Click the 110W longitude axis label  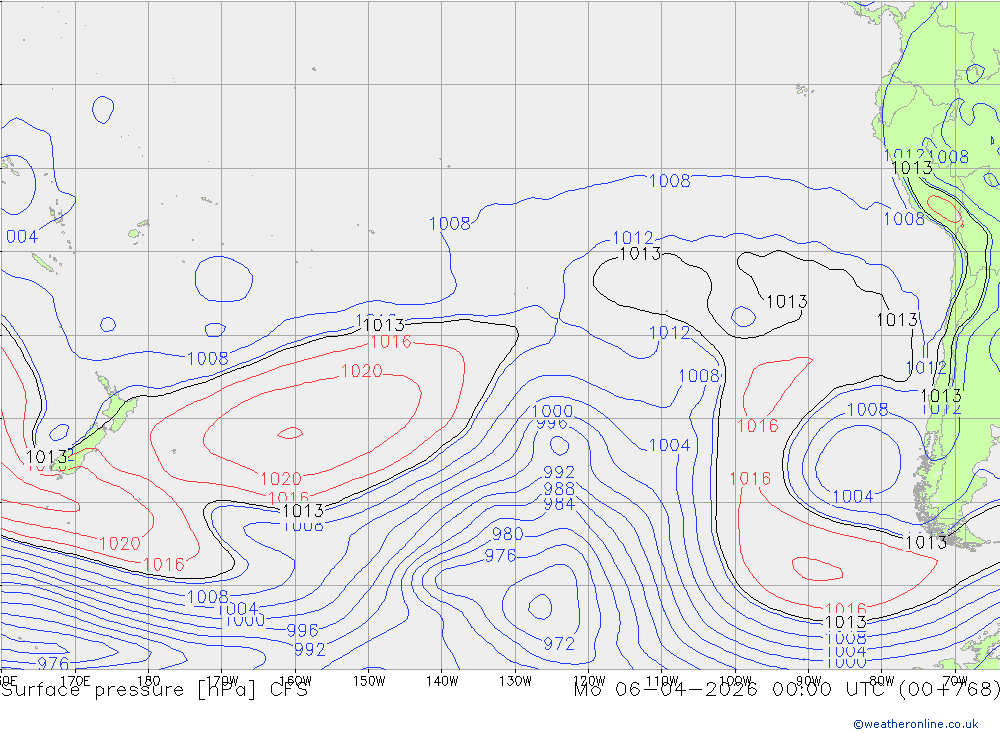point(662,681)
